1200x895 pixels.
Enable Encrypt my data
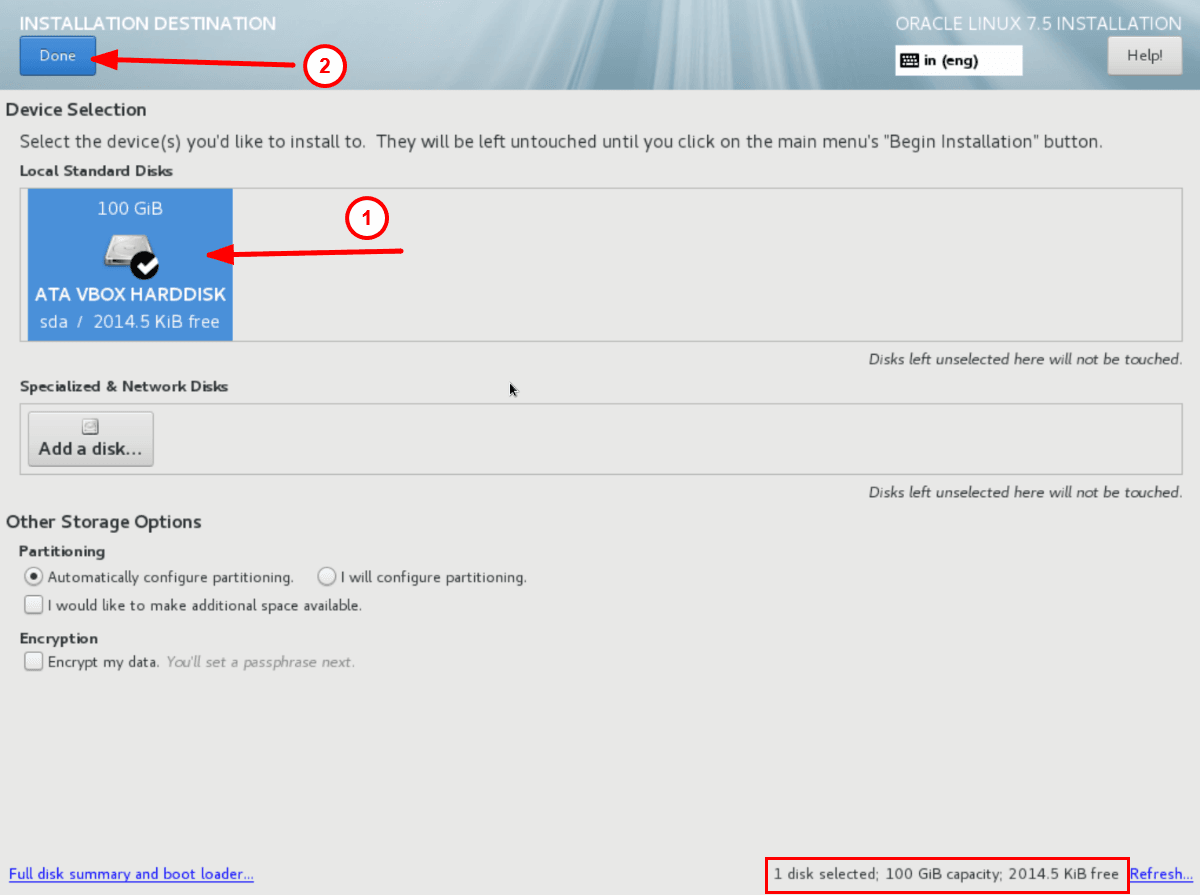tap(33, 661)
